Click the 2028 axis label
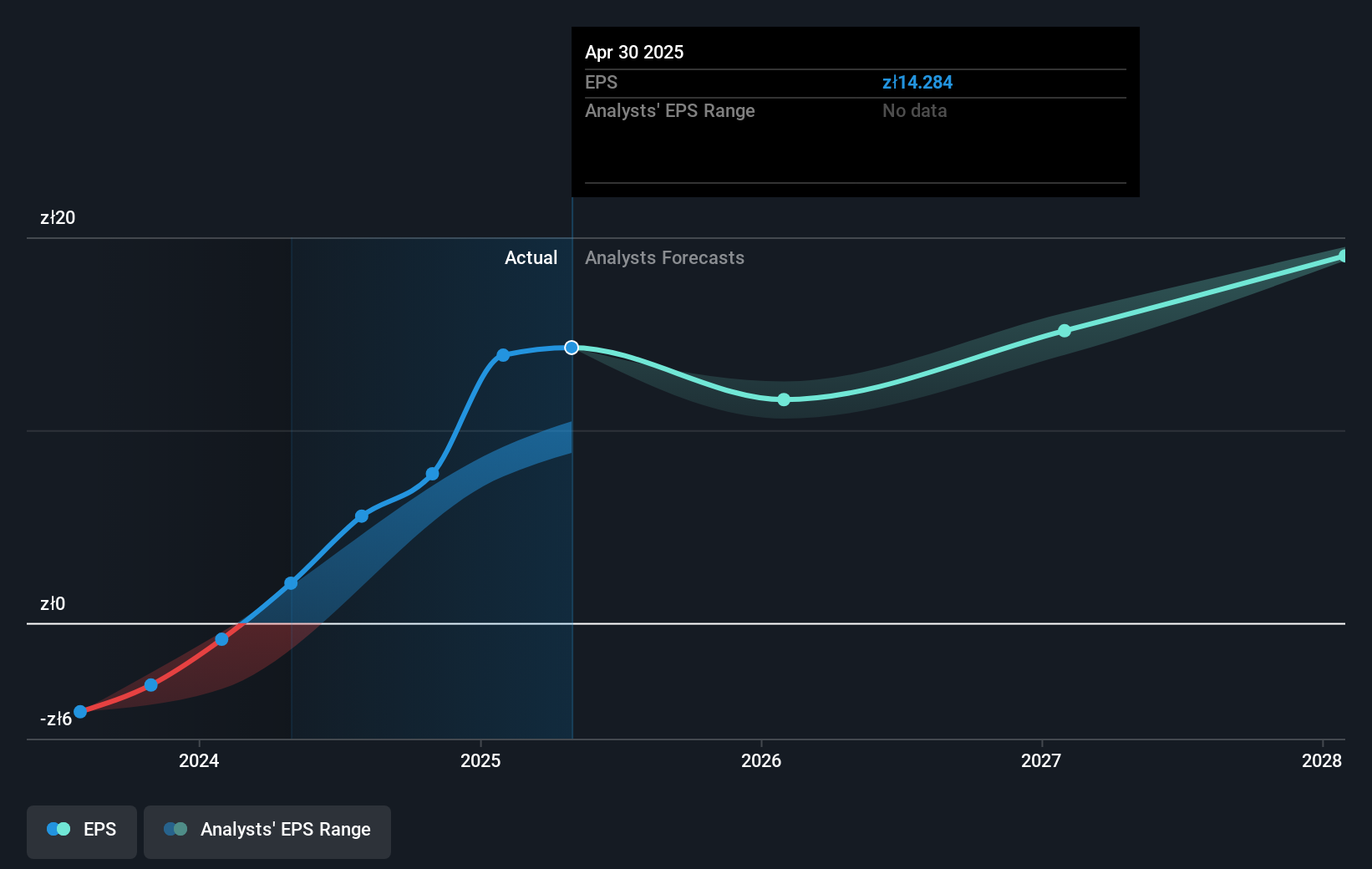The height and width of the screenshot is (869, 1372). click(1321, 761)
